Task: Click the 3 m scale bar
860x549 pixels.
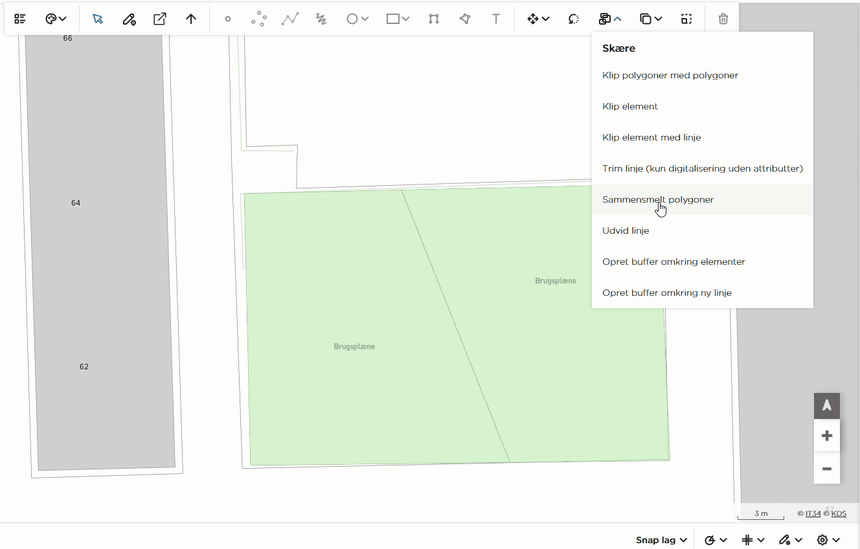Action: [761, 514]
